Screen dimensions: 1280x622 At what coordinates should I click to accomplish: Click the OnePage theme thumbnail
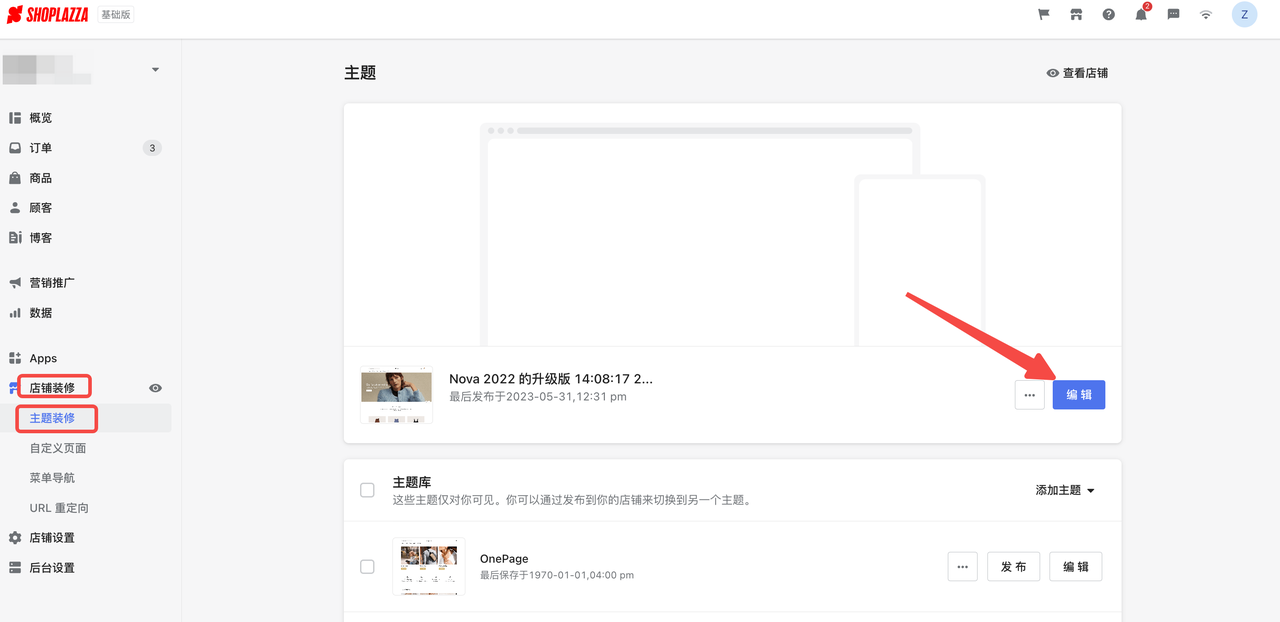coord(428,566)
